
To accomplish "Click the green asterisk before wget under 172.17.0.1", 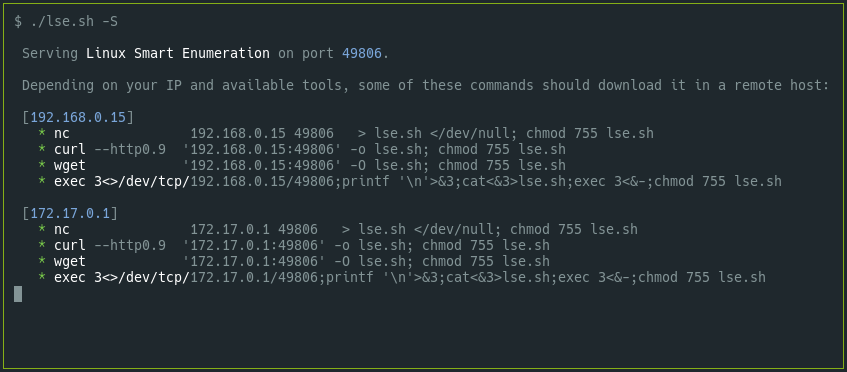I will tap(42, 261).
